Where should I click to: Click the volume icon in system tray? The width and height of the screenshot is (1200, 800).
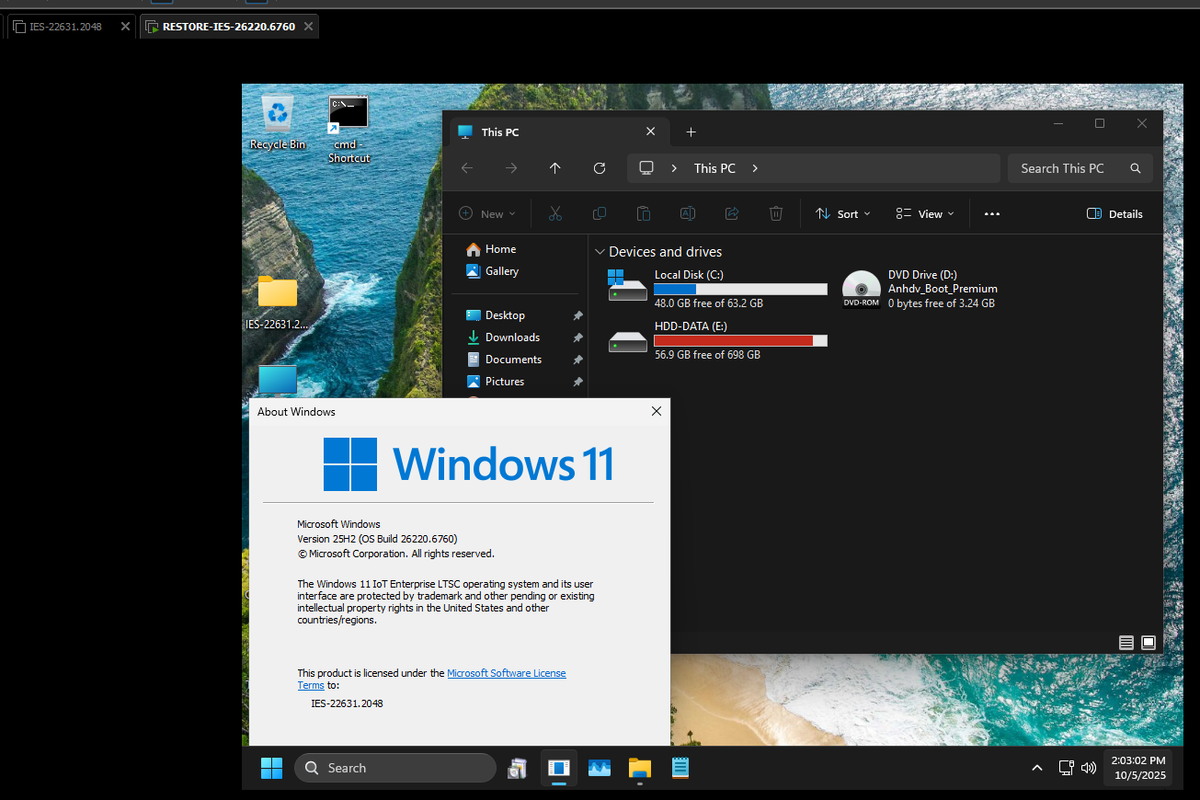pyautogui.click(x=1089, y=768)
